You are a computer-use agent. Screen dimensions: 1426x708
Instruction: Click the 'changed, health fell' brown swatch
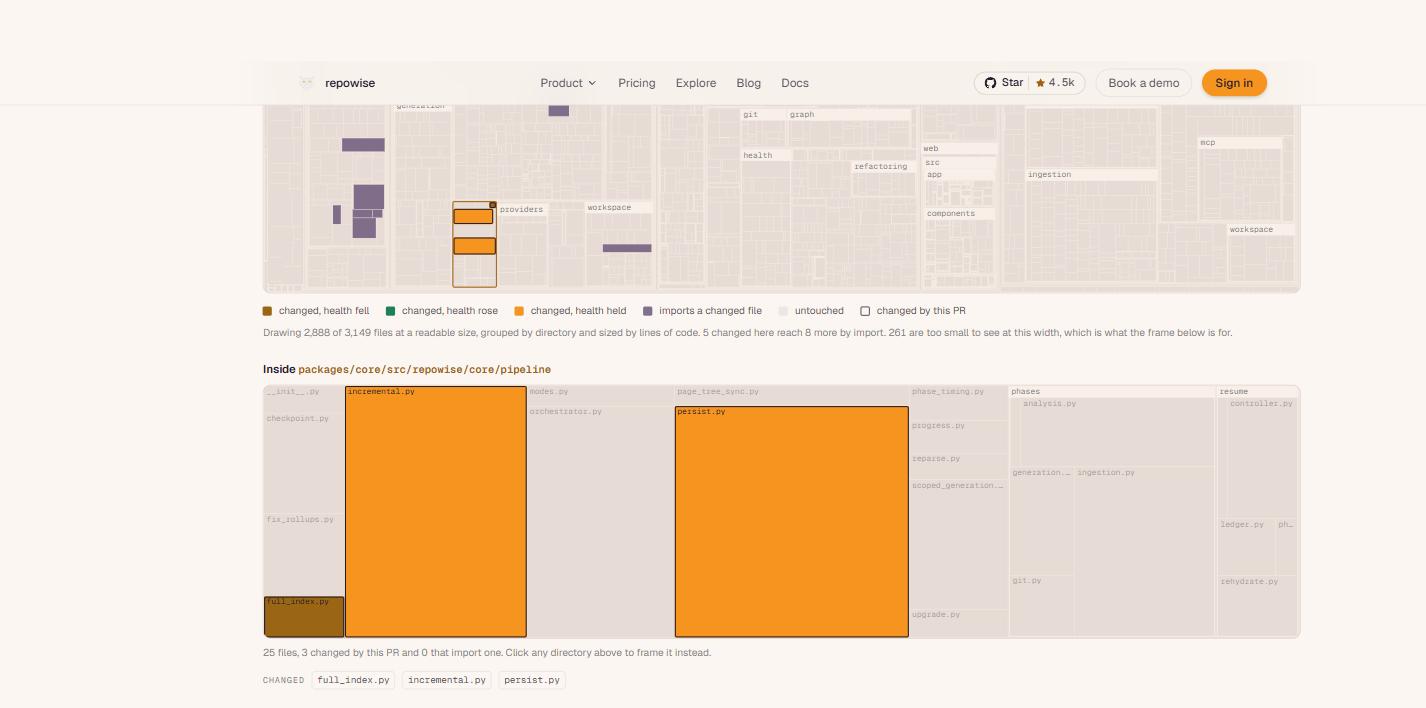(267, 311)
